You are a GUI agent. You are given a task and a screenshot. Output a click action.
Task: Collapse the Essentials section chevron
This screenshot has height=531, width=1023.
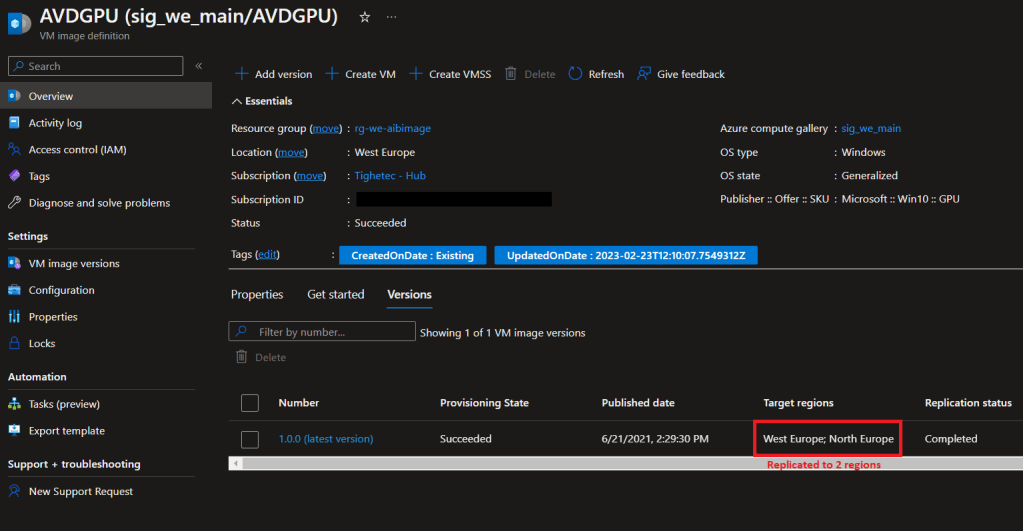236,101
